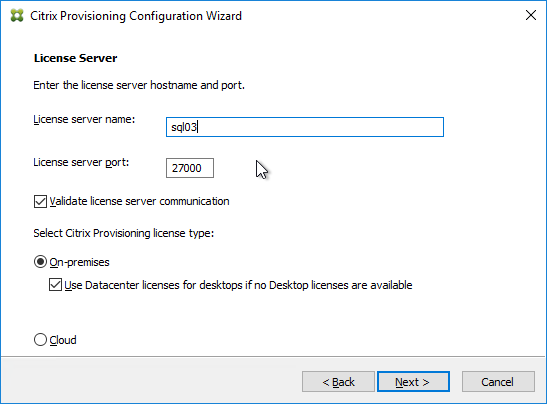This screenshot has height=404, width=547.
Task: Choose the Cloud license type radio button
Action: tap(40, 339)
